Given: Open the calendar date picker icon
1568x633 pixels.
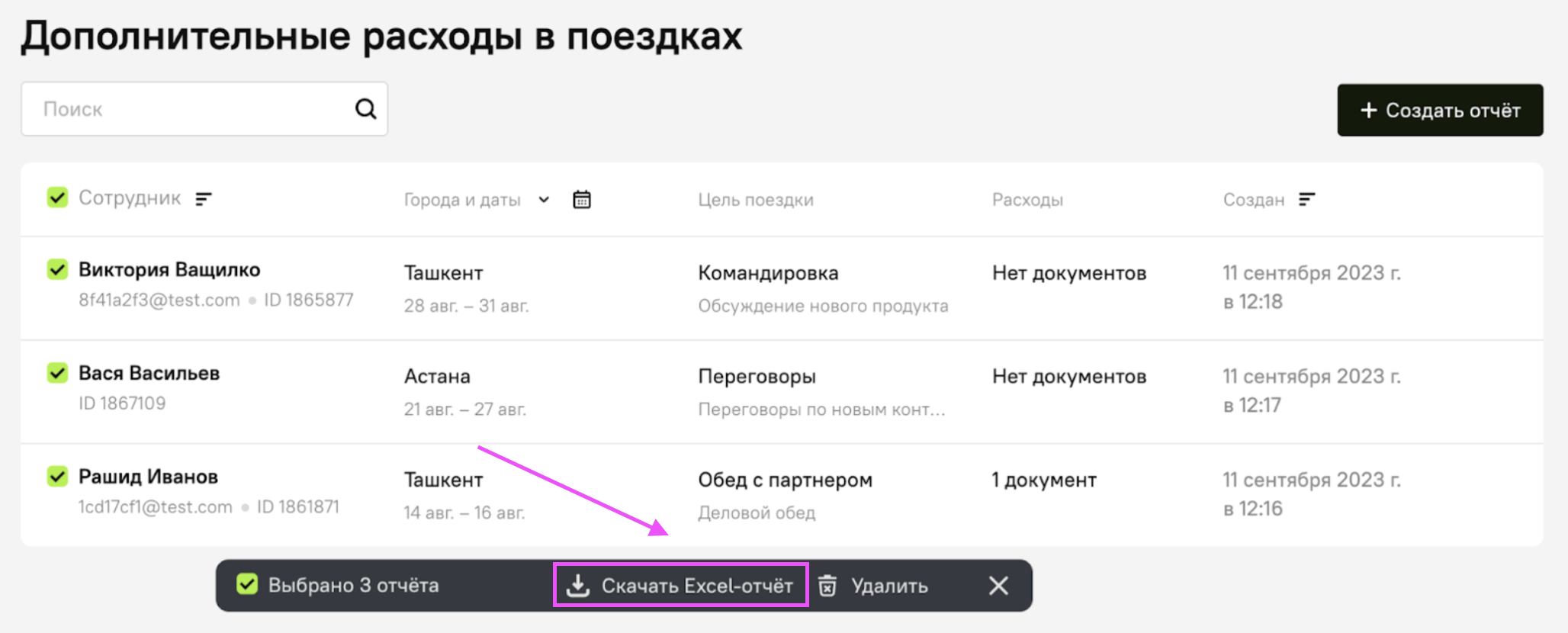Looking at the screenshot, I should 582,200.
